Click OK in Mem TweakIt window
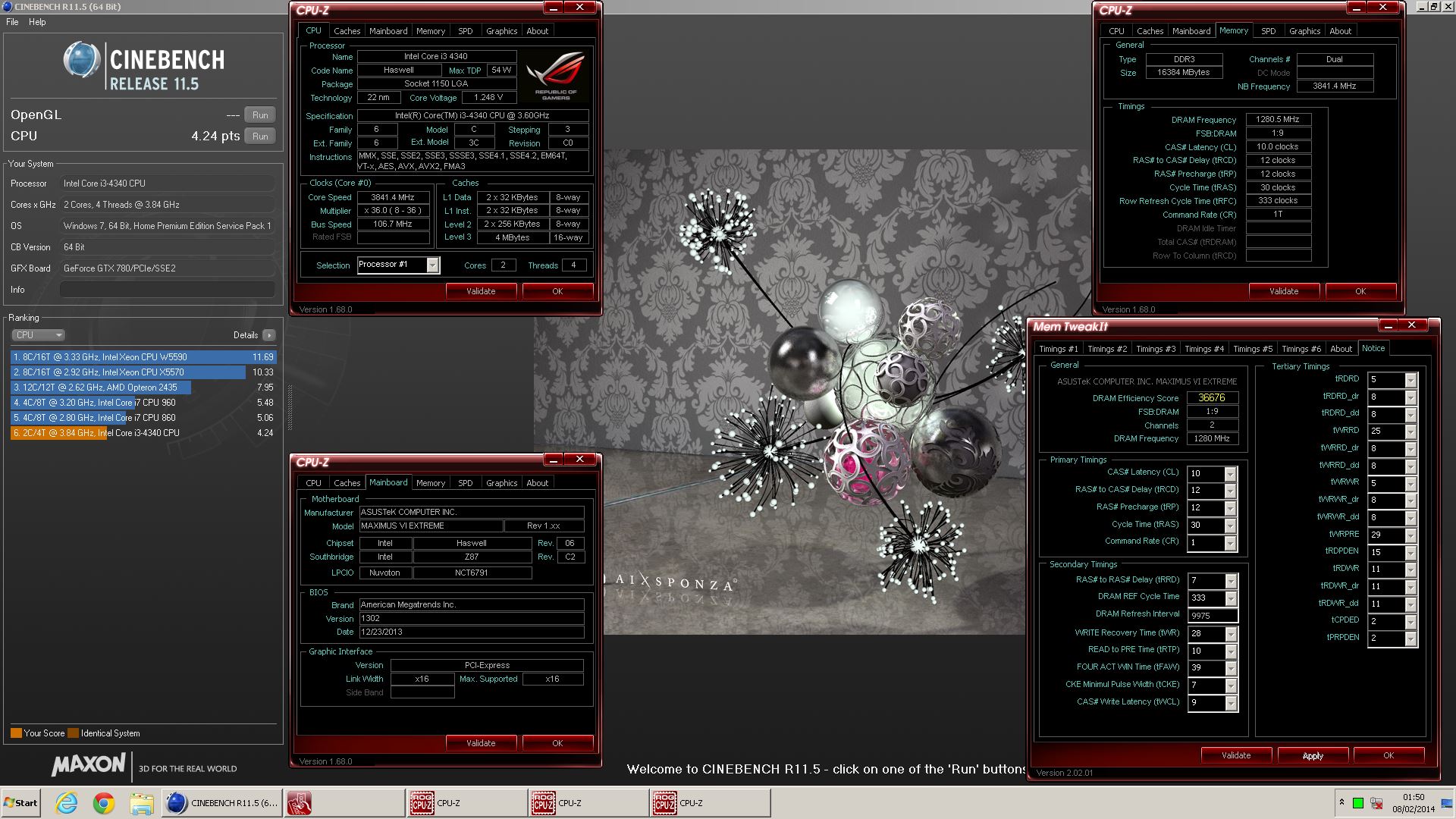1456x819 pixels. [1389, 755]
